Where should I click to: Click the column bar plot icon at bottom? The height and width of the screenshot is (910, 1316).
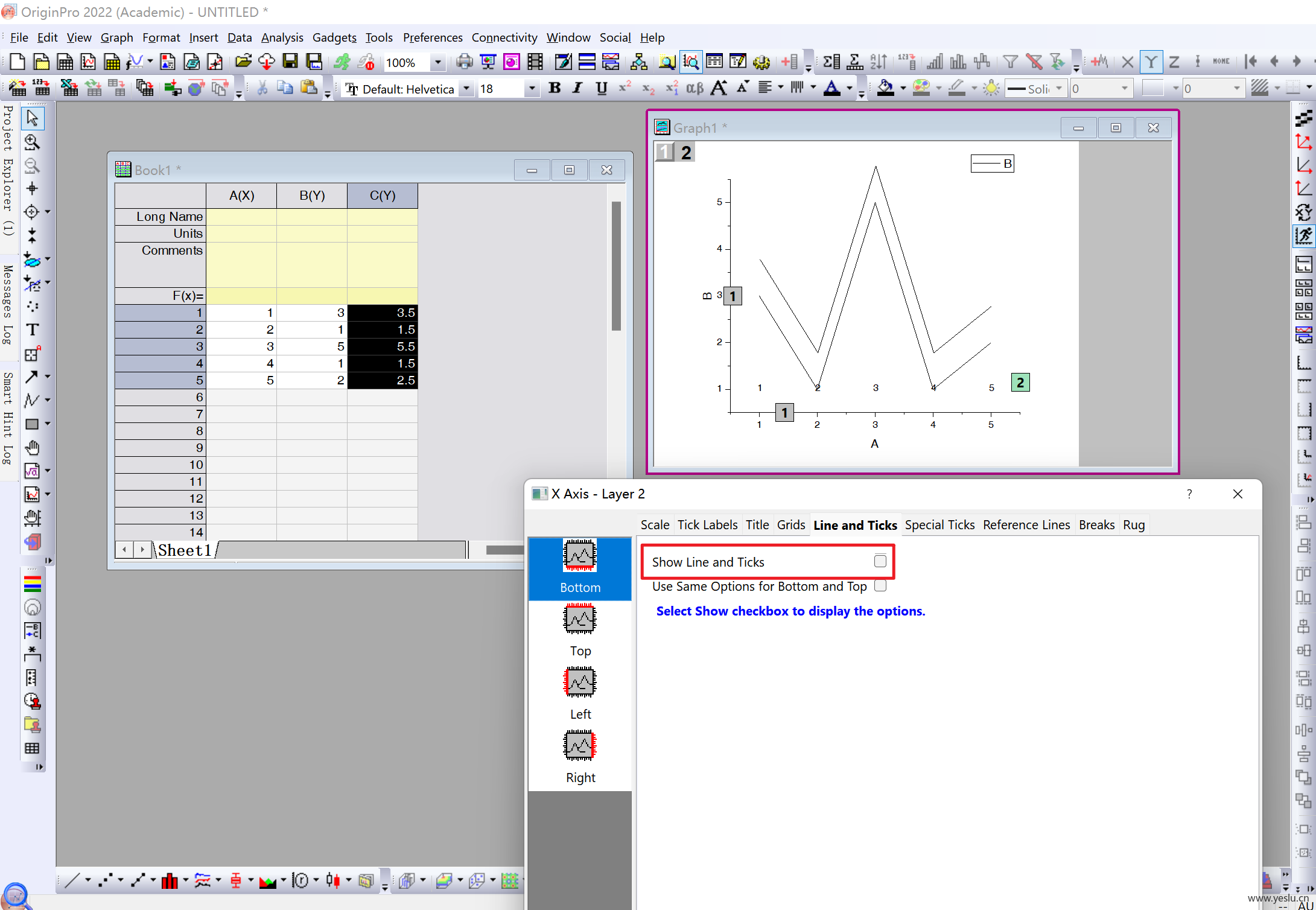[170, 881]
